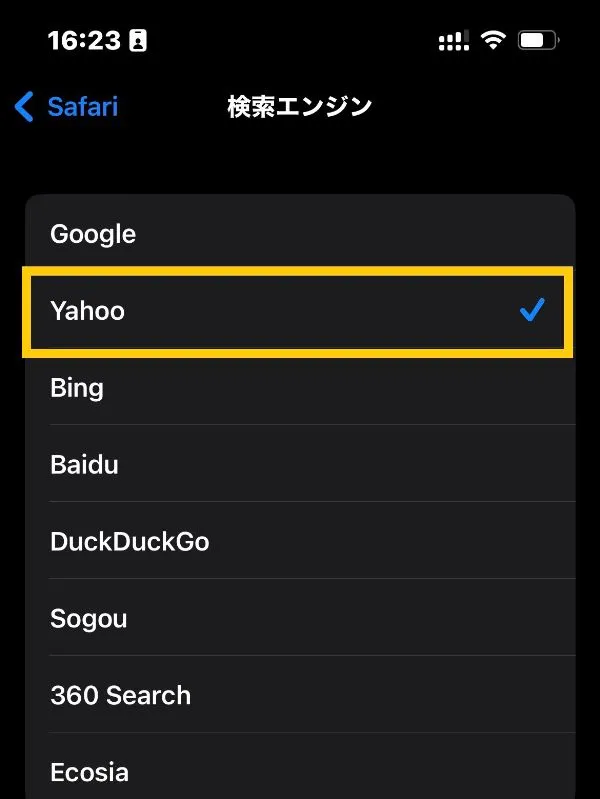
Task: Tap the cellular signal bars icon
Action: [x=454, y=40]
